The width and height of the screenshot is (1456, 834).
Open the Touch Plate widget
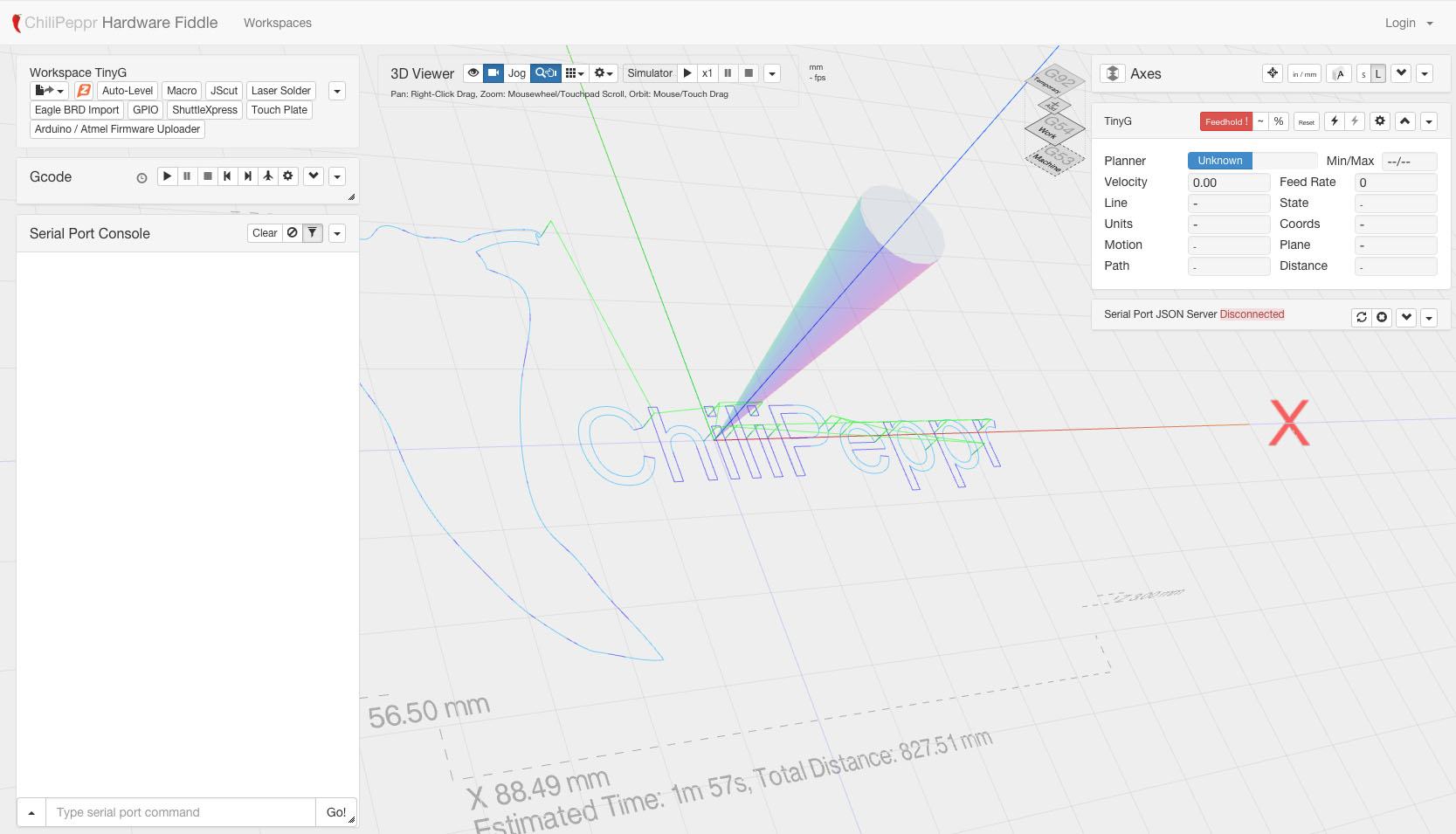[279, 110]
